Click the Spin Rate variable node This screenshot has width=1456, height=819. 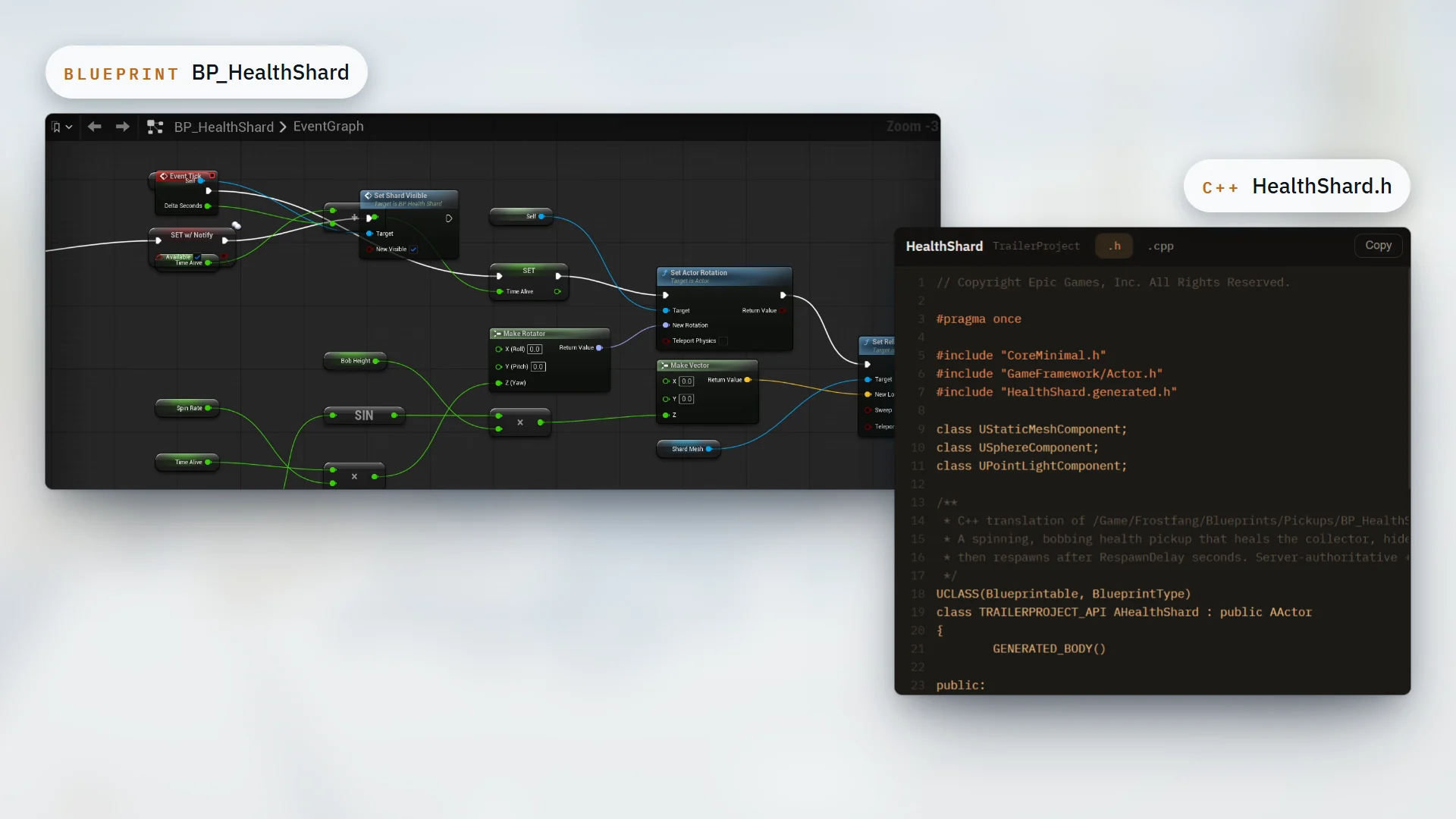pos(187,408)
